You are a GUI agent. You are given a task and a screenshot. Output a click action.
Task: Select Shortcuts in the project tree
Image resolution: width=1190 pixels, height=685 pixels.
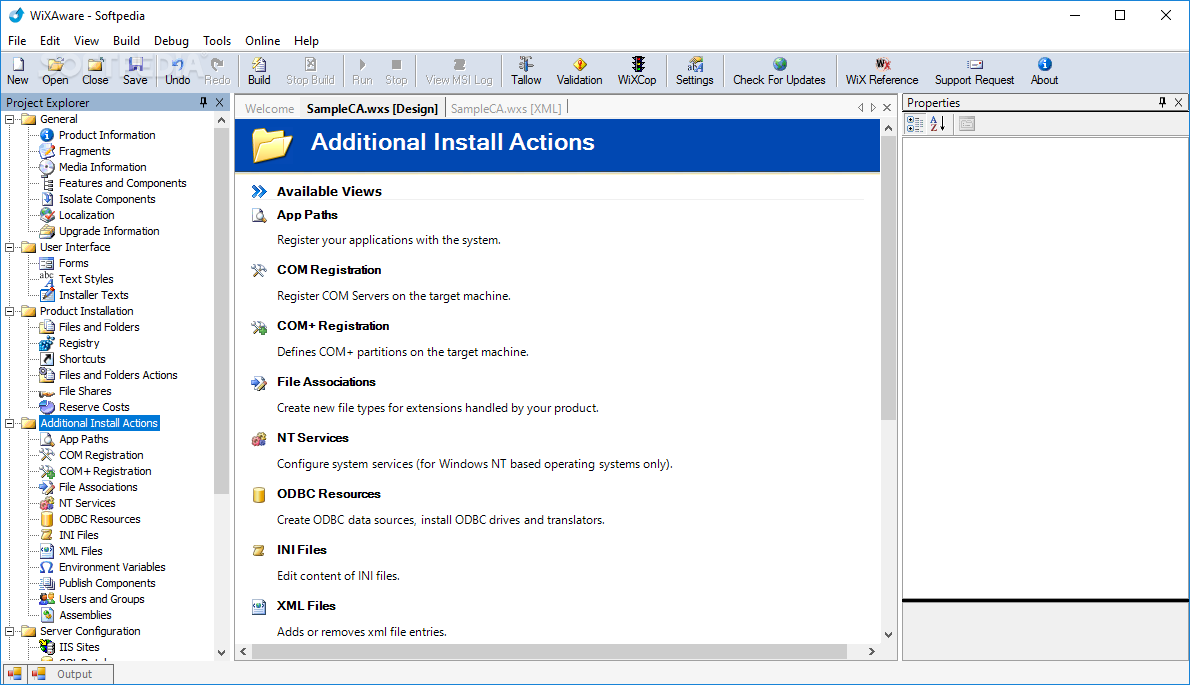pyautogui.click(x=82, y=359)
